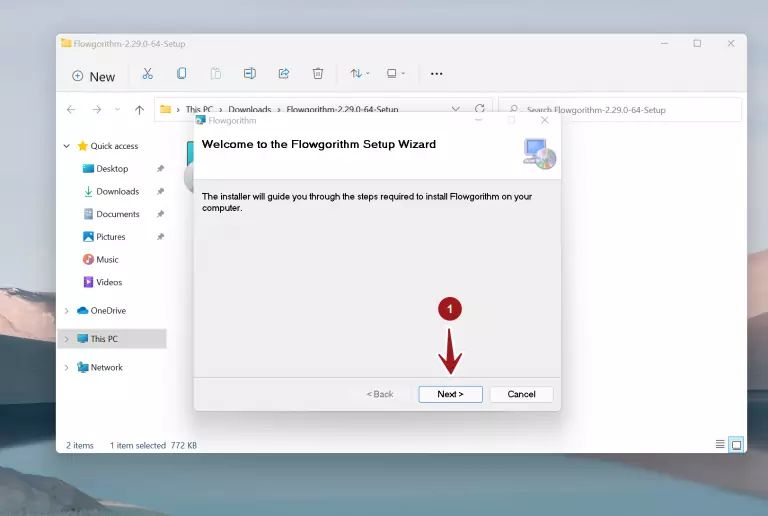The width and height of the screenshot is (768, 516).
Task: Open the Sort options dropdown in Explorer
Action: [360, 73]
